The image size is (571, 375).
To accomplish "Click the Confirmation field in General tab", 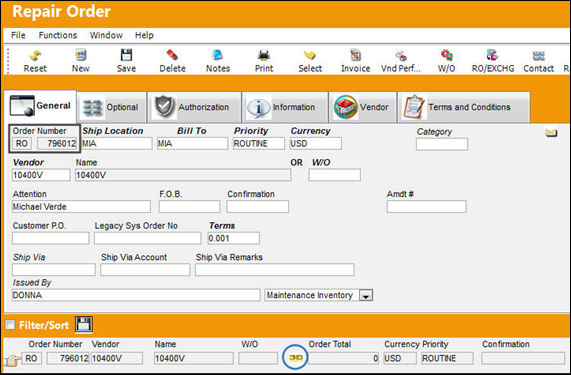I will pos(257,206).
